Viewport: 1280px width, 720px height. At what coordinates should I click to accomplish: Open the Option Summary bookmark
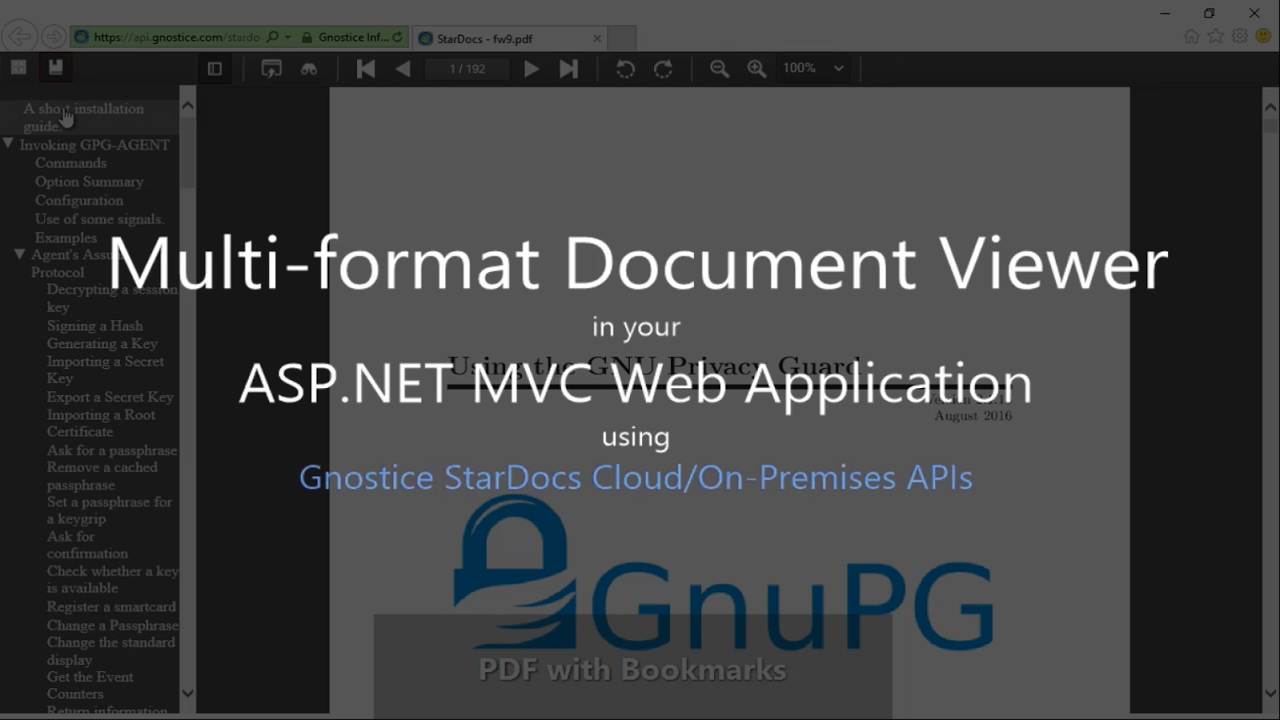[x=89, y=181]
